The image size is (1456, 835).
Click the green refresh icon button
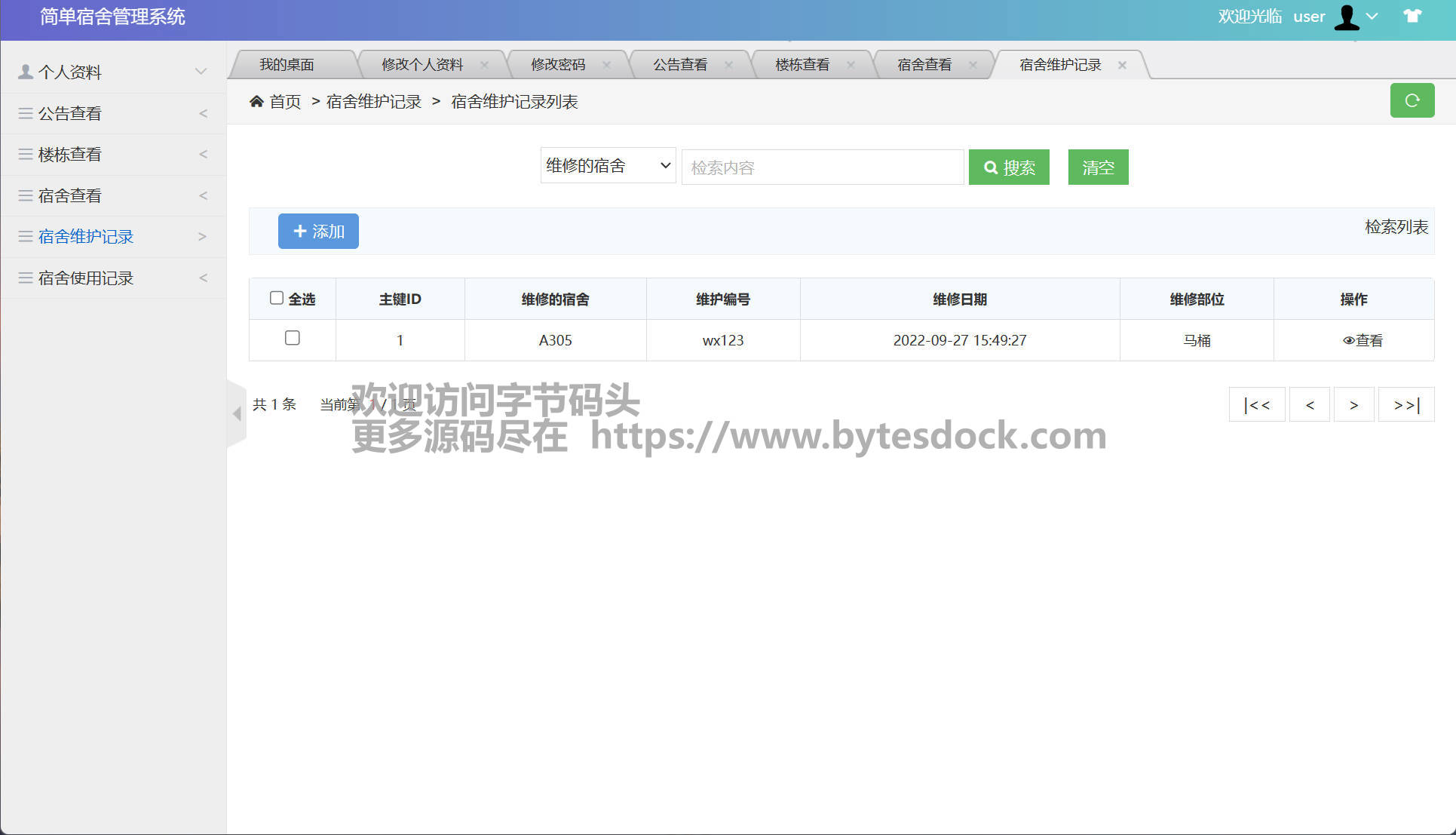pos(1412,100)
